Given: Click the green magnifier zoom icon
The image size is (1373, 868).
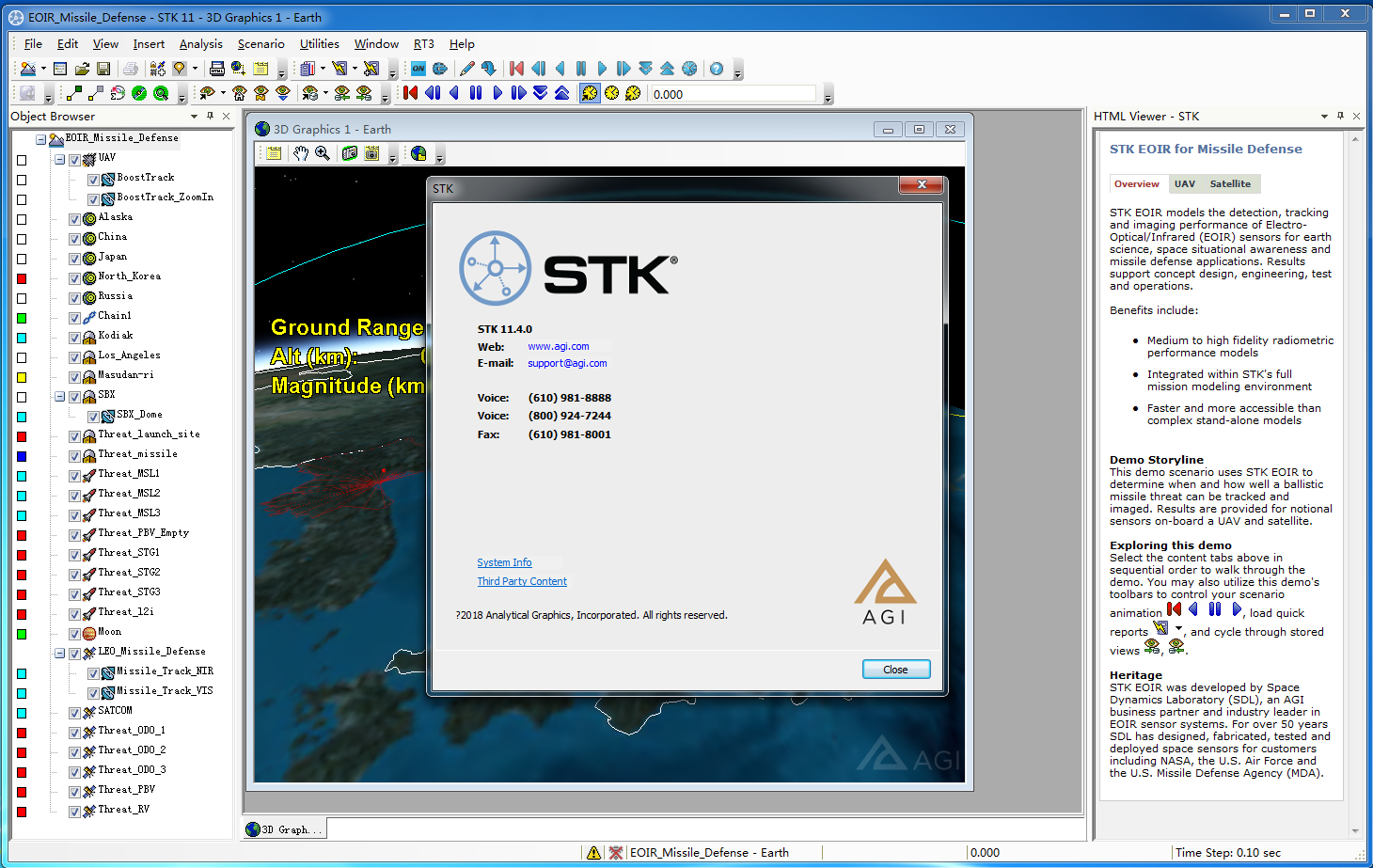Looking at the screenshot, I should [x=161, y=93].
